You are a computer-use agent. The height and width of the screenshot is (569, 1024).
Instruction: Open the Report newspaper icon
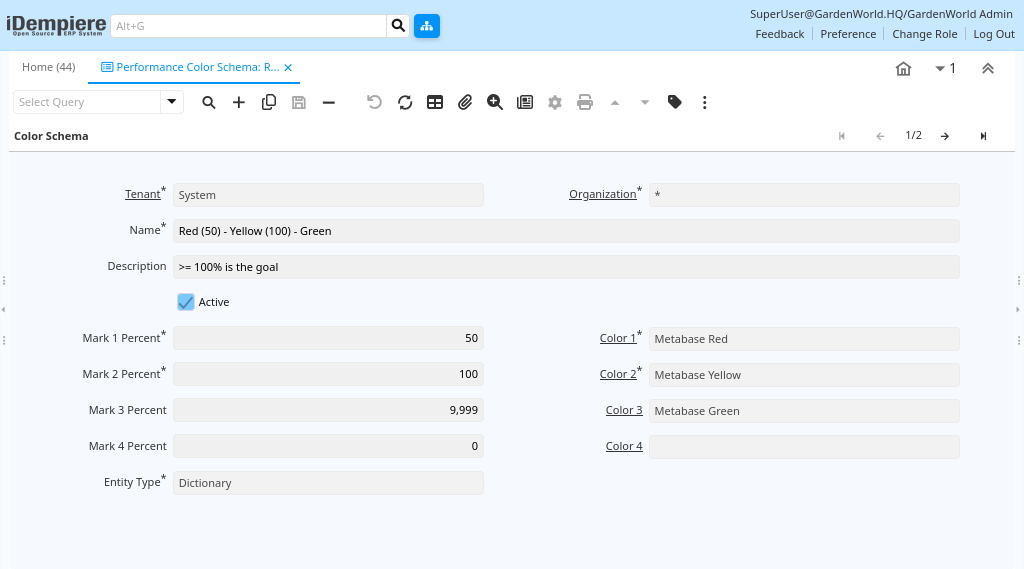[x=524, y=103]
